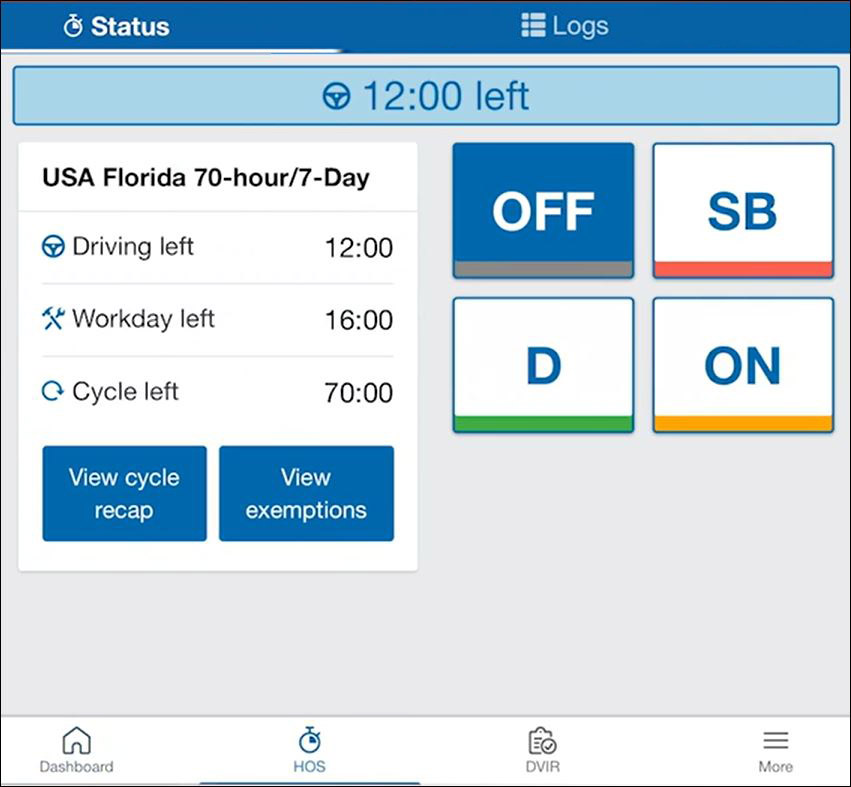851x787 pixels.
Task: Tap the USA Florida 70-hour/7-Day ruleset header
Action: [218, 177]
